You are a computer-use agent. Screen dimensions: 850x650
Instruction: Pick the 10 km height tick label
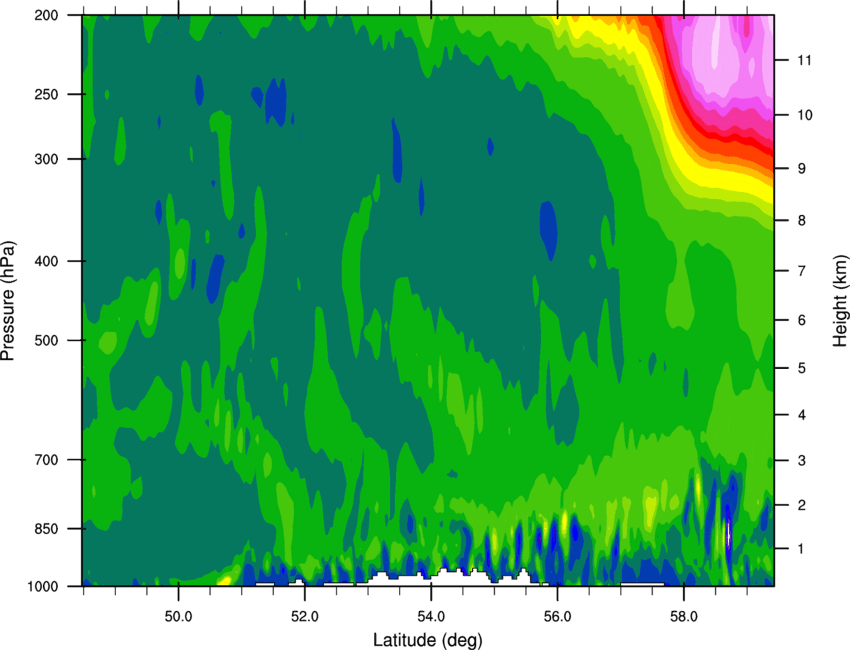point(805,115)
